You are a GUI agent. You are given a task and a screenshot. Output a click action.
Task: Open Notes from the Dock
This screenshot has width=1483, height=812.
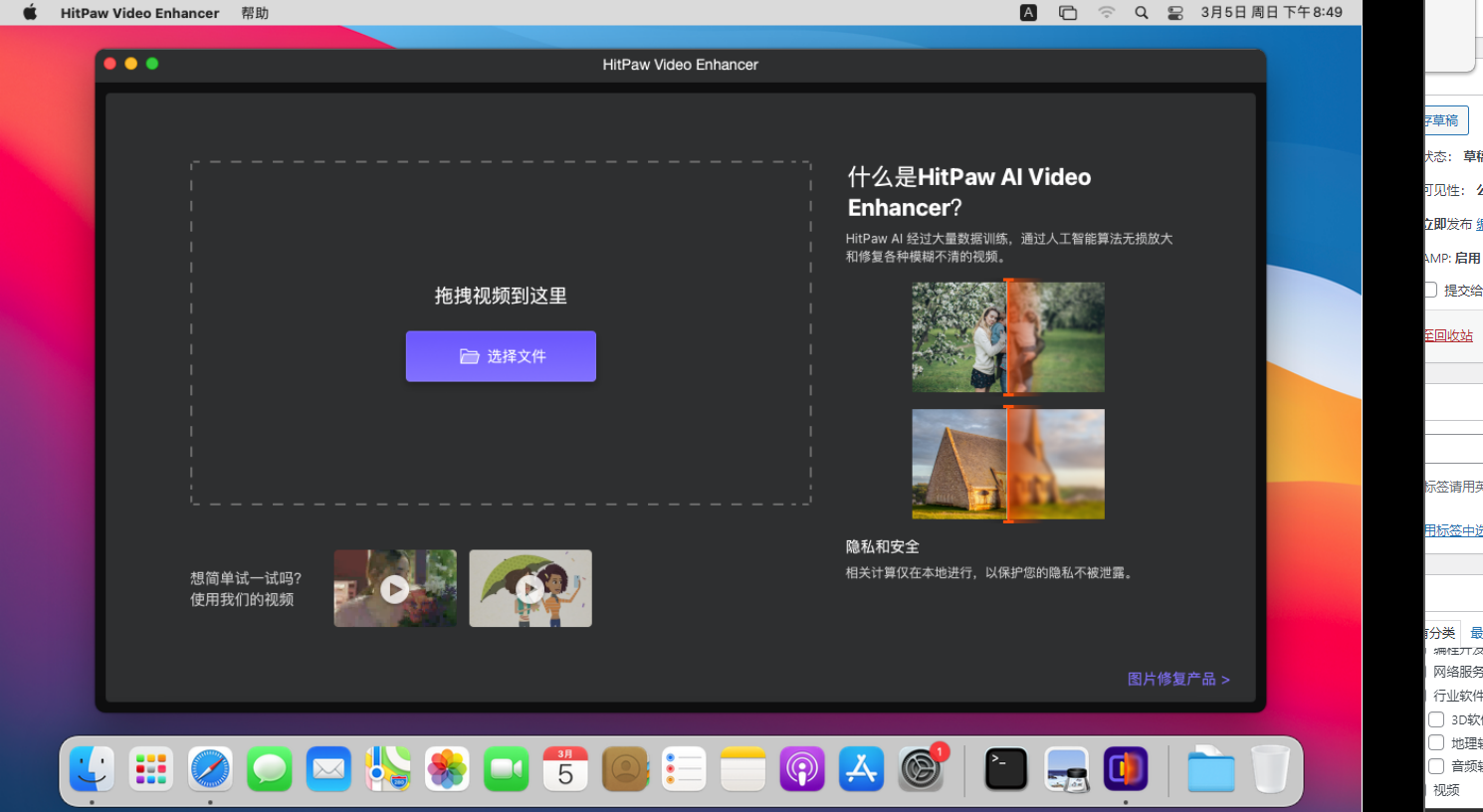coord(742,769)
